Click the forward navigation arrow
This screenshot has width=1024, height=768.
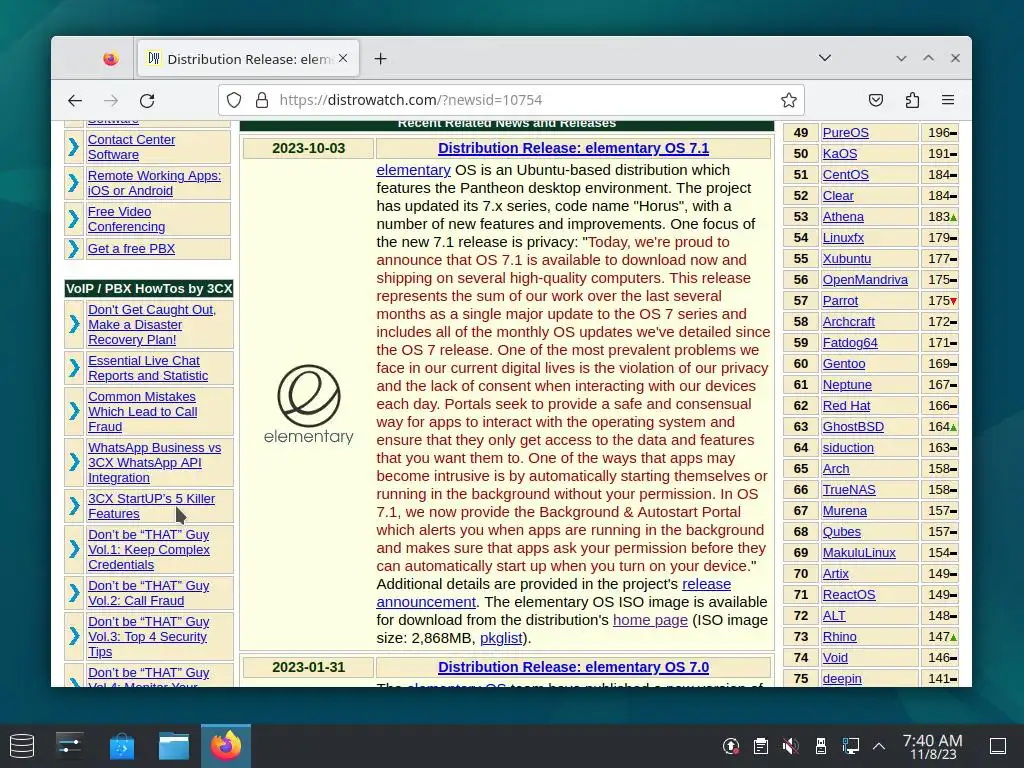111,101
